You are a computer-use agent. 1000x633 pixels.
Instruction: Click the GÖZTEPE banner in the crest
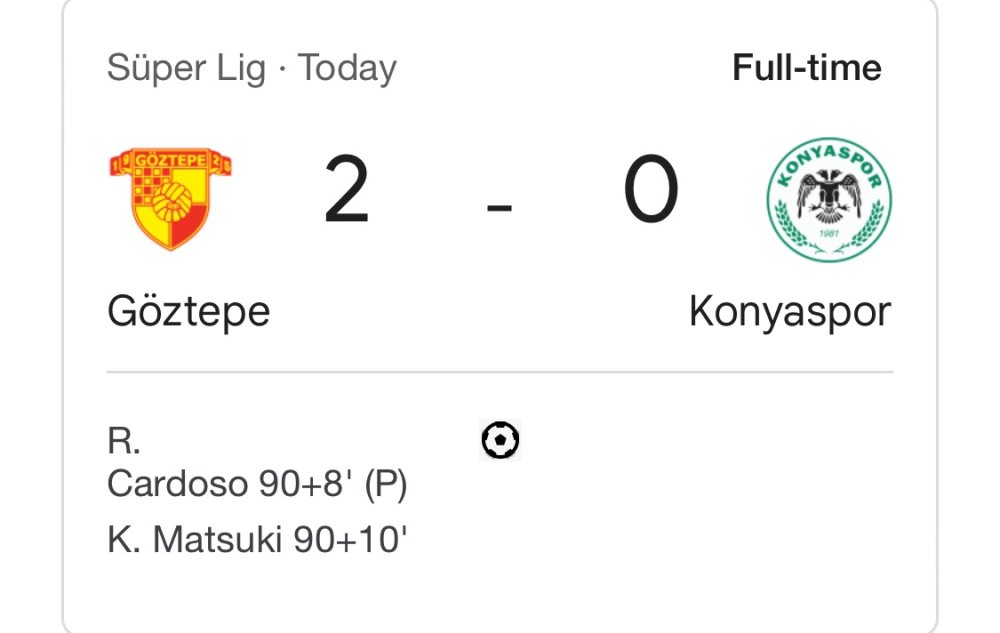click(x=170, y=160)
